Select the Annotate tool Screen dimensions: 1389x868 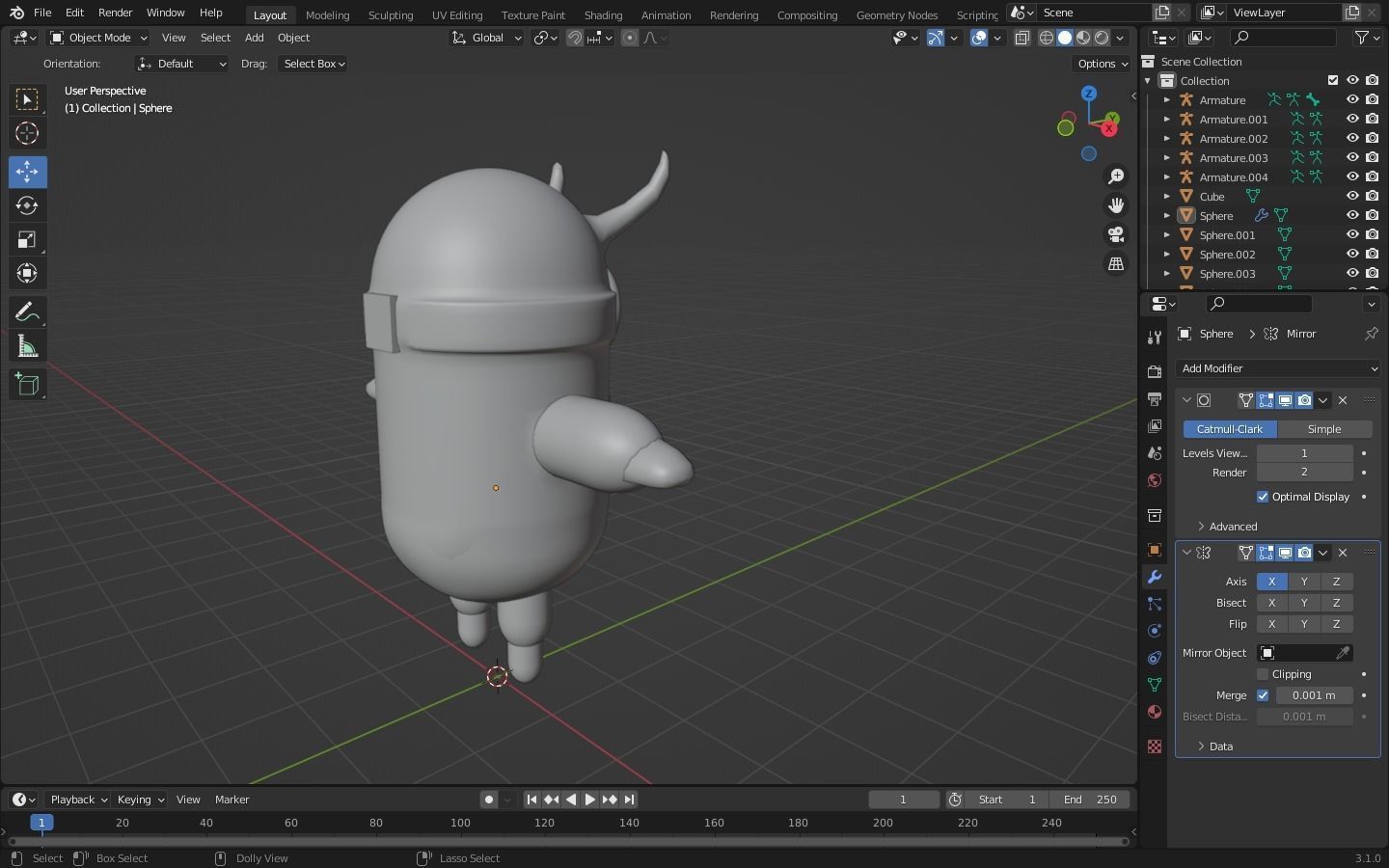tap(27, 312)
